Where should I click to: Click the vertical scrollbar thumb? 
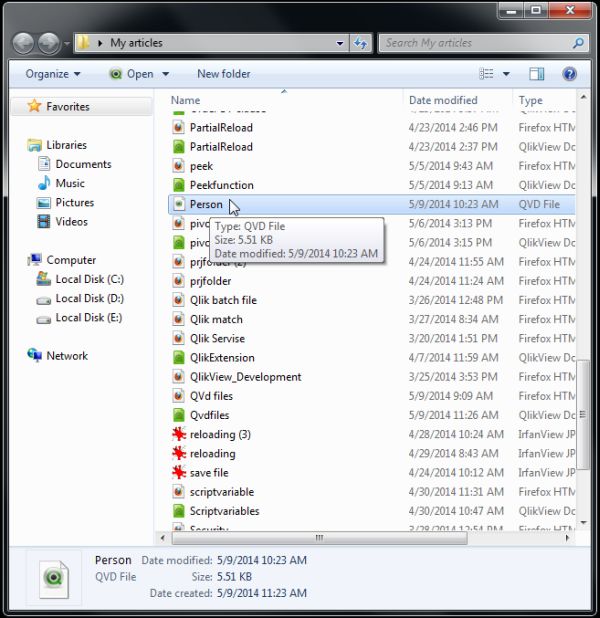pyautogui.click(x=583, y=415)
